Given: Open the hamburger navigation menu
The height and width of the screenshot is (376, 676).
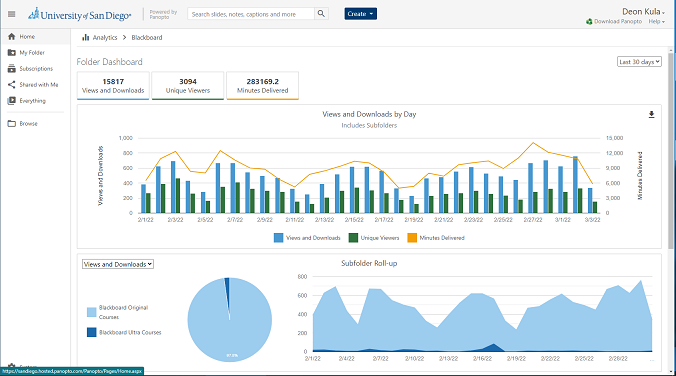Looking at the screenshot, I should click(12, 14).
